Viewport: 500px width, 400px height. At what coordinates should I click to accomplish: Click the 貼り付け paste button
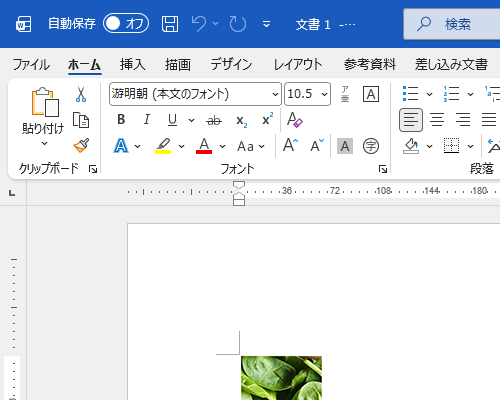[x=43, y=110]
